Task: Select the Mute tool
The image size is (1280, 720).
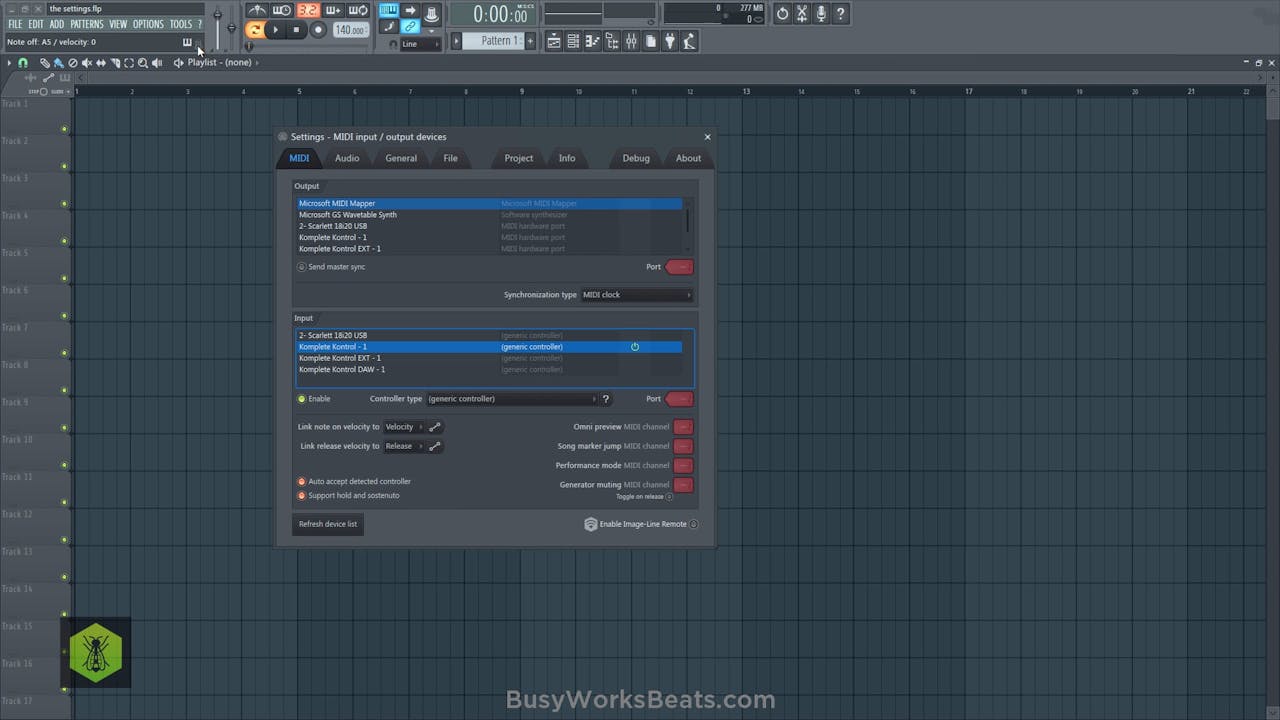Action: click(86, 62)
